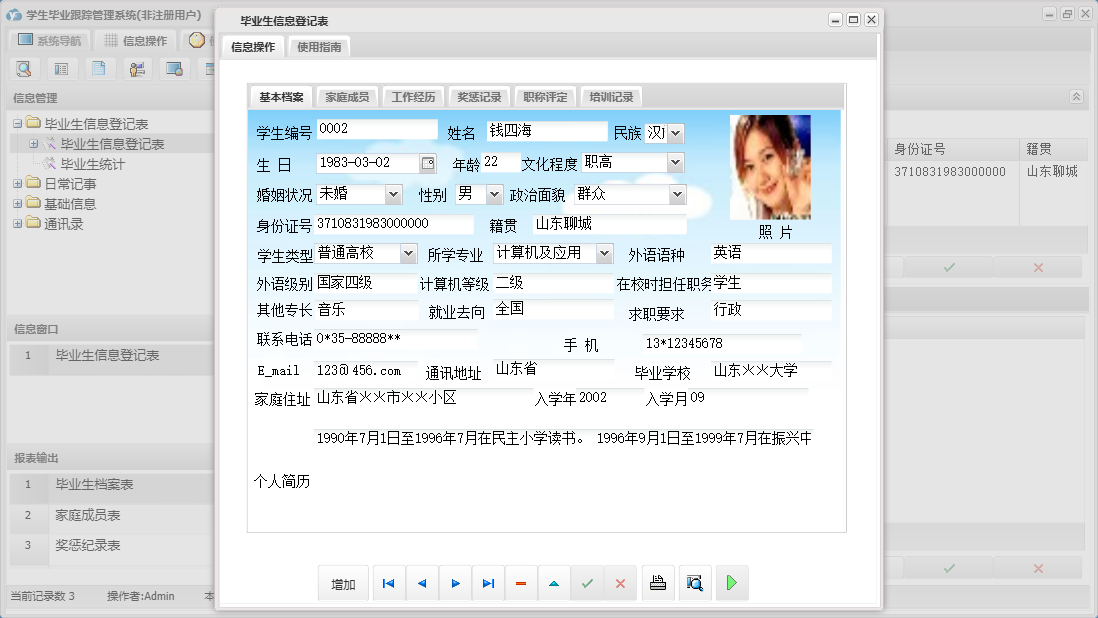The image size is (1098, 618).
Task: Open the 使用指南 tab
Action: pyautogui.click(x=318, y=46)
